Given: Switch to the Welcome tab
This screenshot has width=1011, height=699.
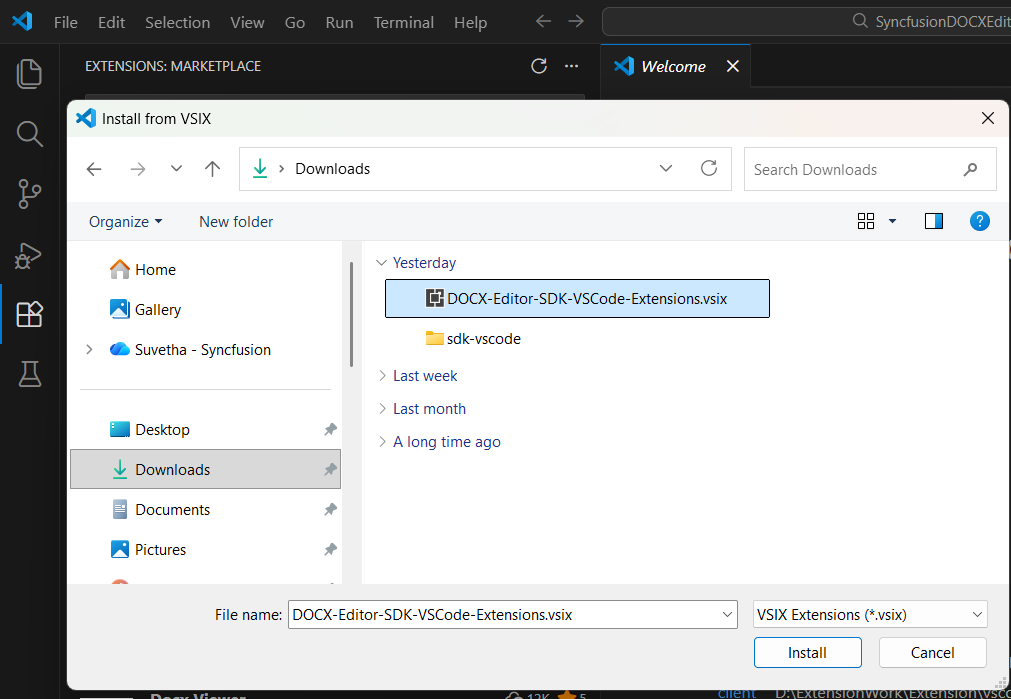Looking at the screenshot, I should (x=674, y=66).
